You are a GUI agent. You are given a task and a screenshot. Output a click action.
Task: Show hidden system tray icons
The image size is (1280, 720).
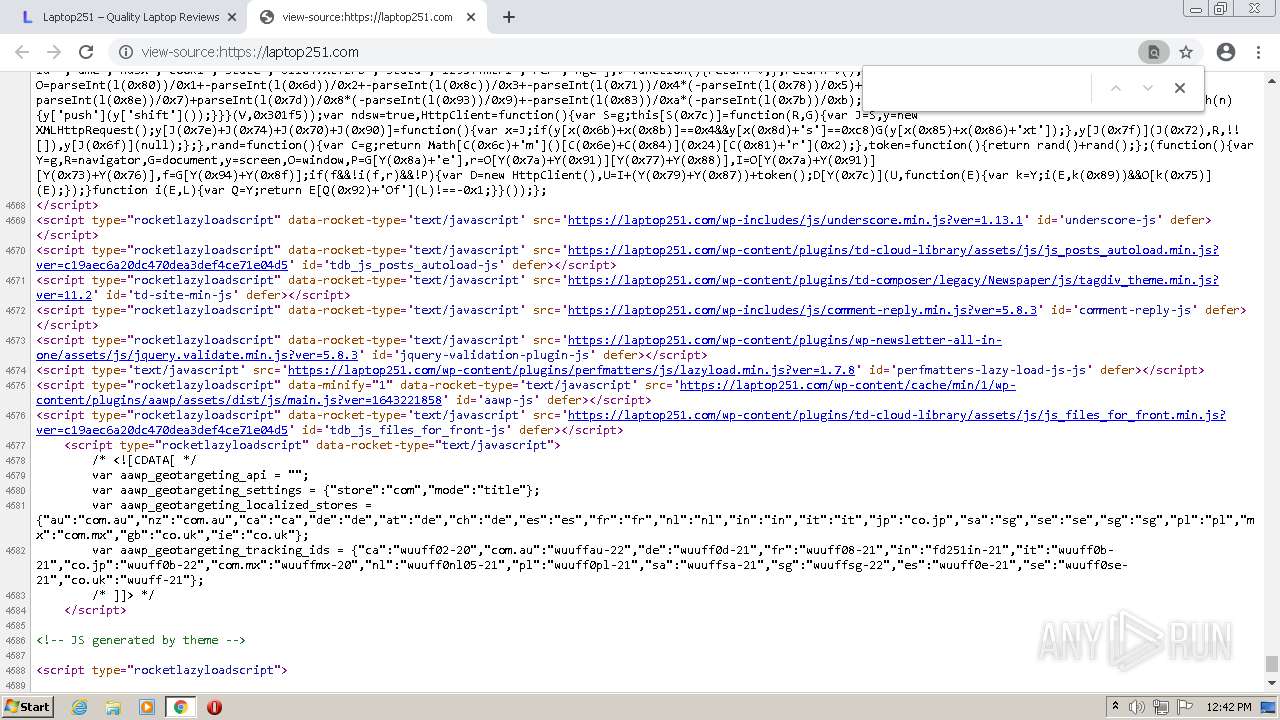1115,706
